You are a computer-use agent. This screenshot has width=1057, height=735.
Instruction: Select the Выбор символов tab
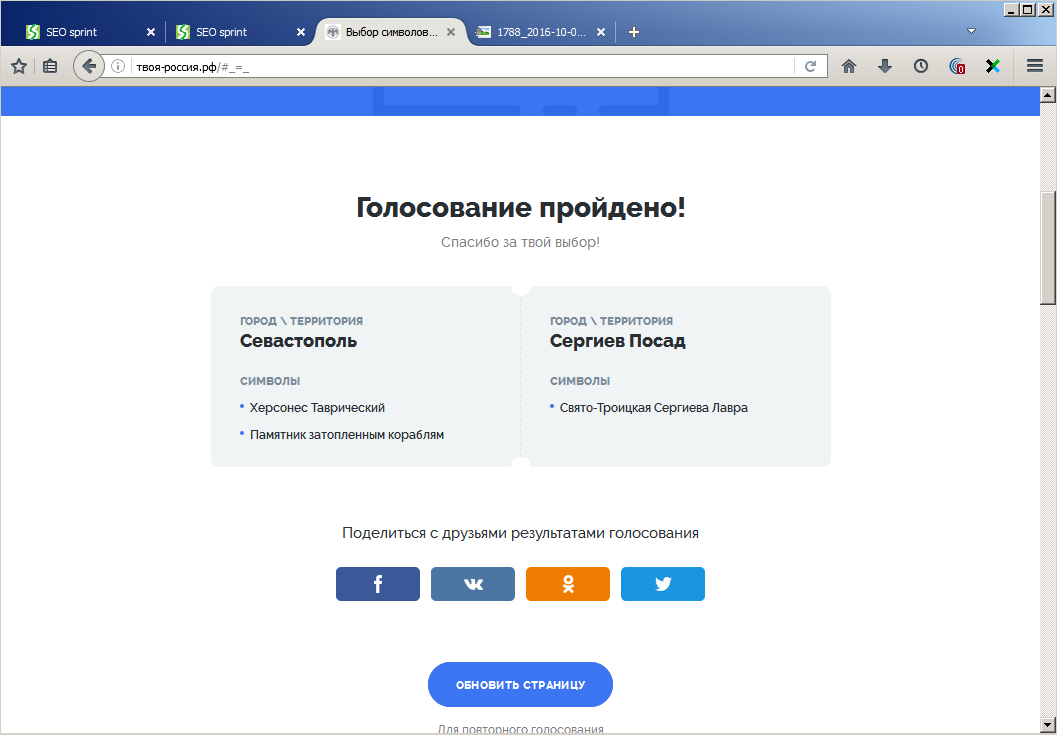pyautogui.click(x=391, y=32)
